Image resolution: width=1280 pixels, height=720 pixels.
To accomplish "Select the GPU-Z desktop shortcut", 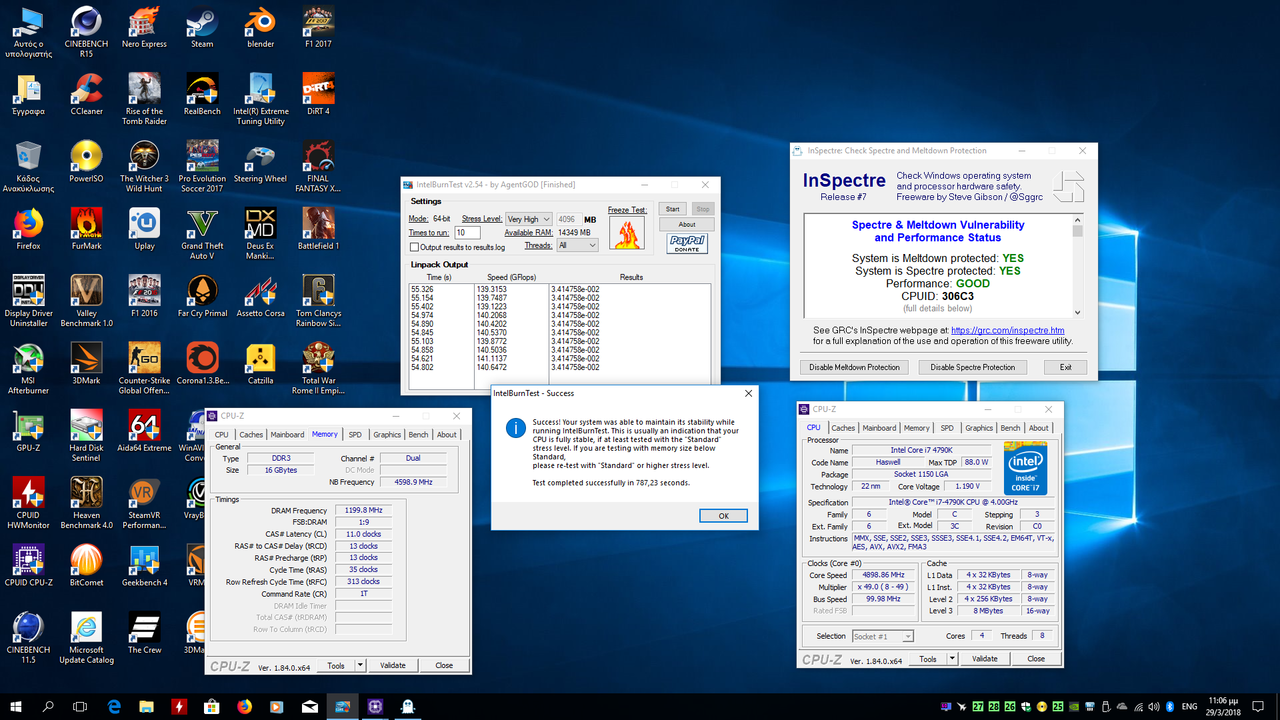I will [28, 429].
